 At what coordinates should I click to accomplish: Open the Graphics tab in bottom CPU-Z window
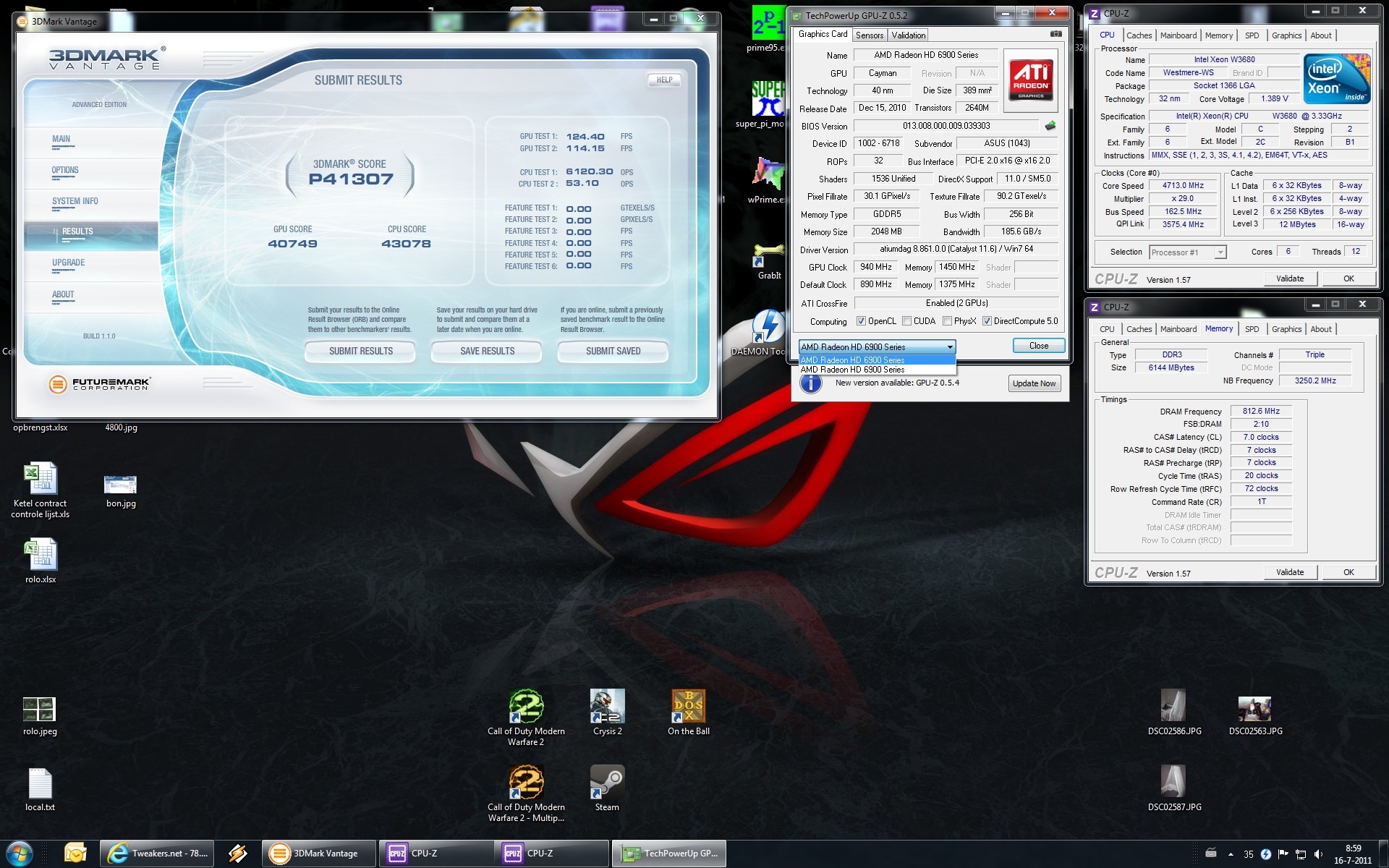pyautogui.click(x=1286, y=329)
